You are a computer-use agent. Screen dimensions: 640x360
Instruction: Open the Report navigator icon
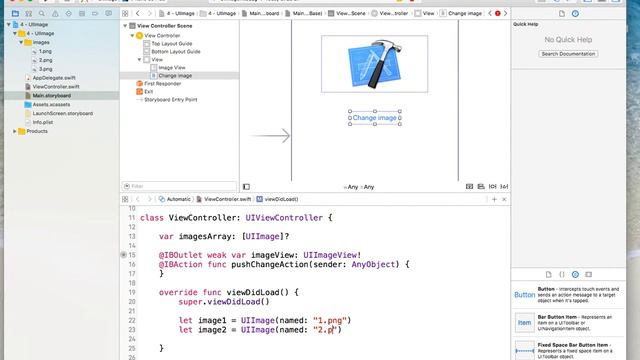[x=108, y=13]
